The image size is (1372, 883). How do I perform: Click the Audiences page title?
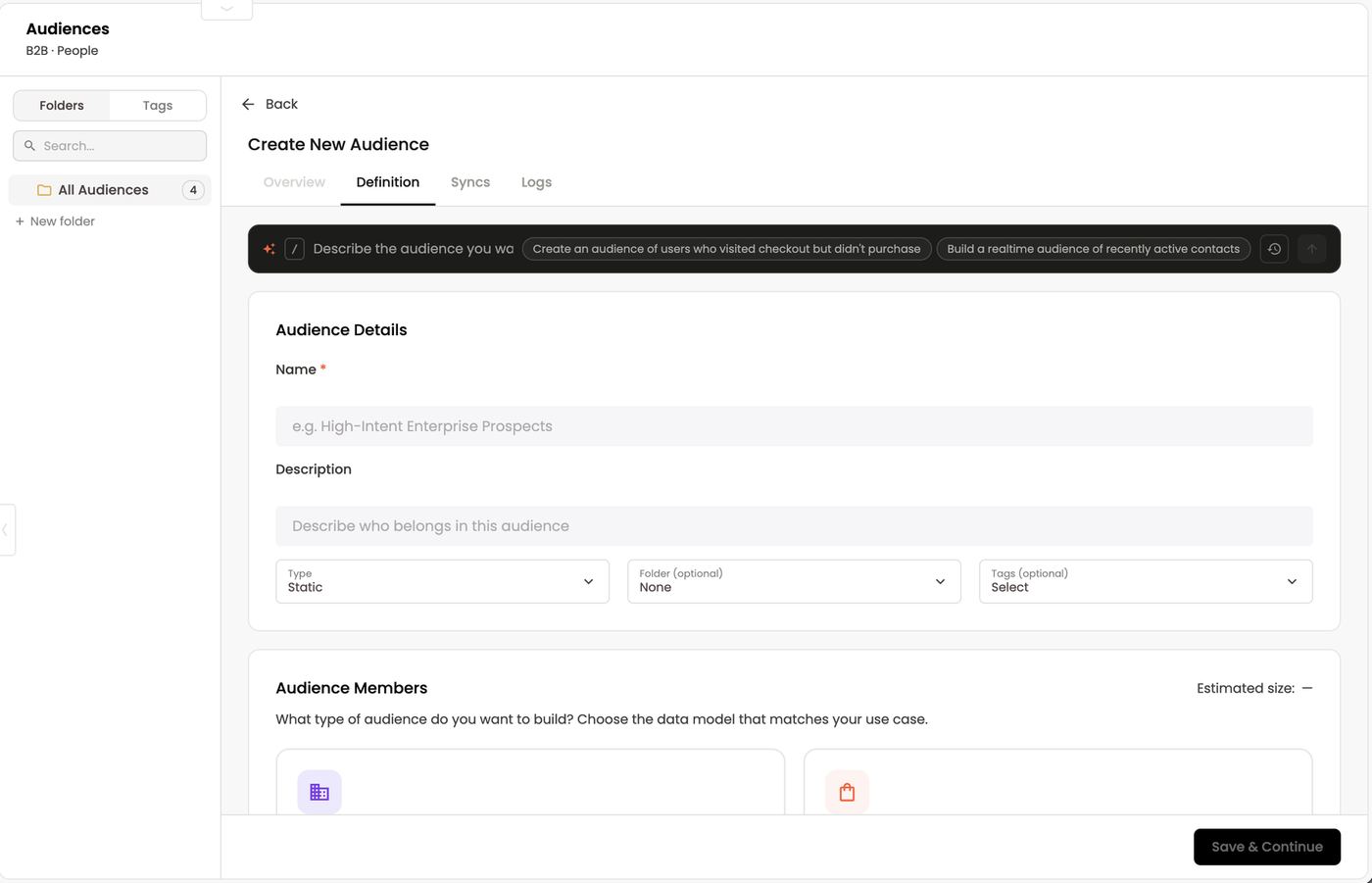click(68, 29)
